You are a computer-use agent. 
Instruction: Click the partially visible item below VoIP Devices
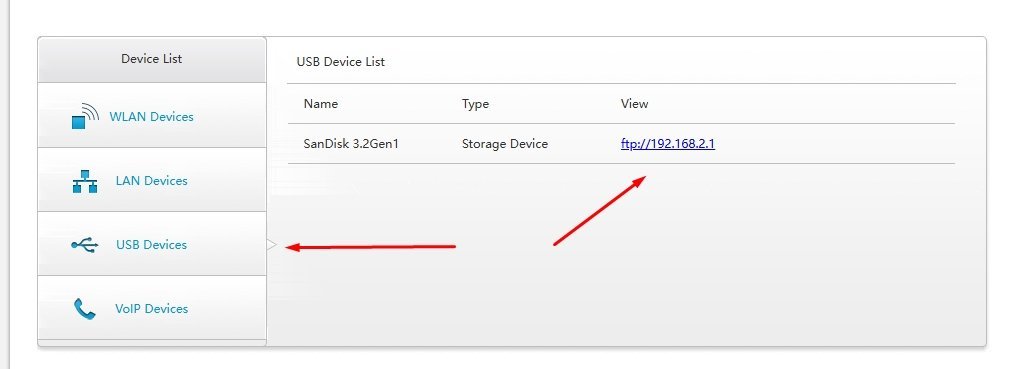pos(151,343)
